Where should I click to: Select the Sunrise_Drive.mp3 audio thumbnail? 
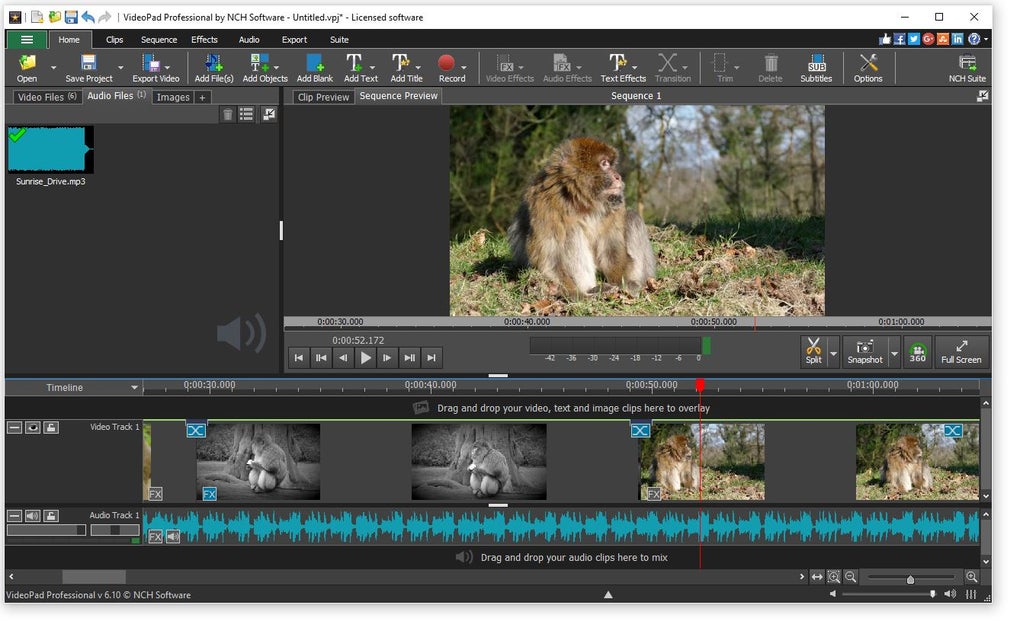[50, 151]
